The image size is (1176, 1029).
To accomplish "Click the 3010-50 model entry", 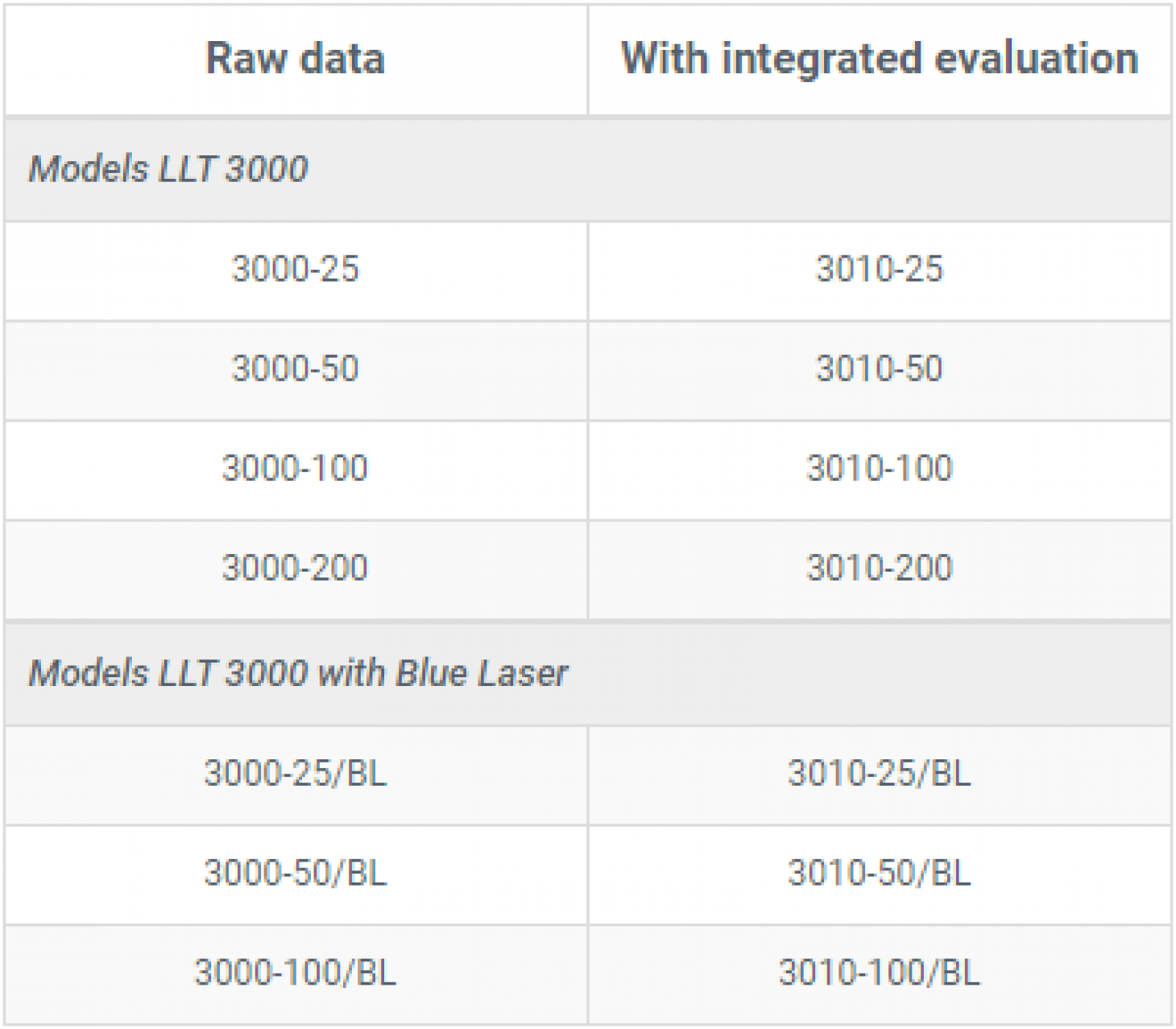I will point(879,369).
